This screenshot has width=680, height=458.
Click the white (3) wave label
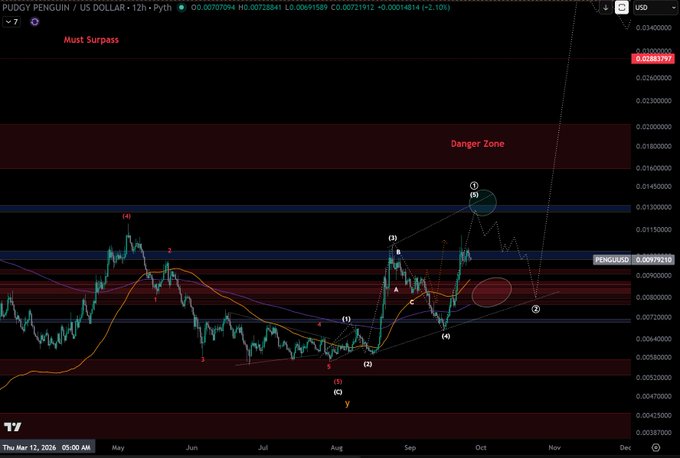(x=392, y=238)
